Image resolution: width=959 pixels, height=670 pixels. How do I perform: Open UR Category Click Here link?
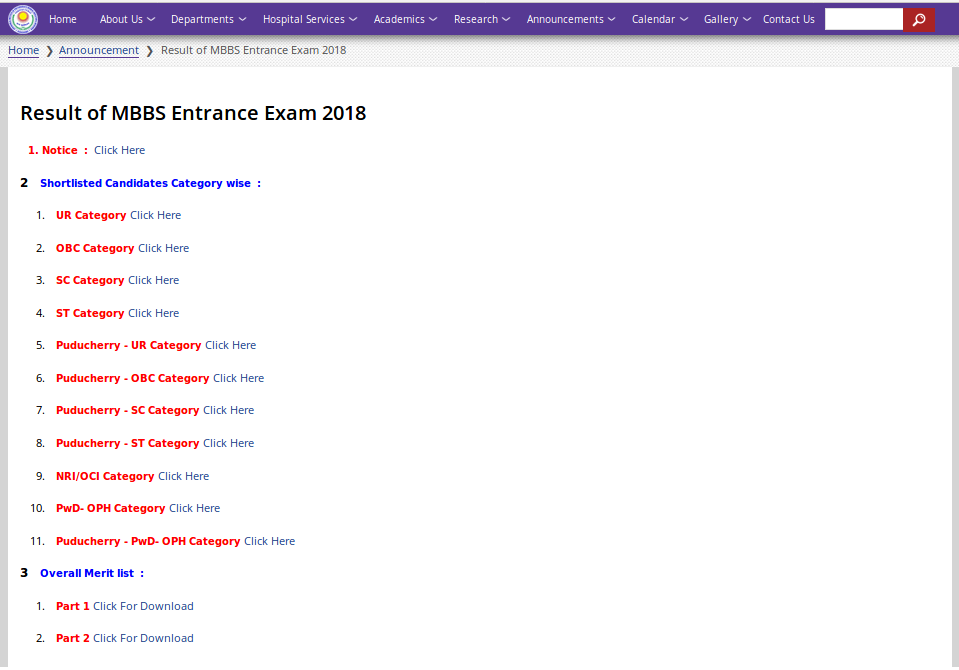point(155,215)
